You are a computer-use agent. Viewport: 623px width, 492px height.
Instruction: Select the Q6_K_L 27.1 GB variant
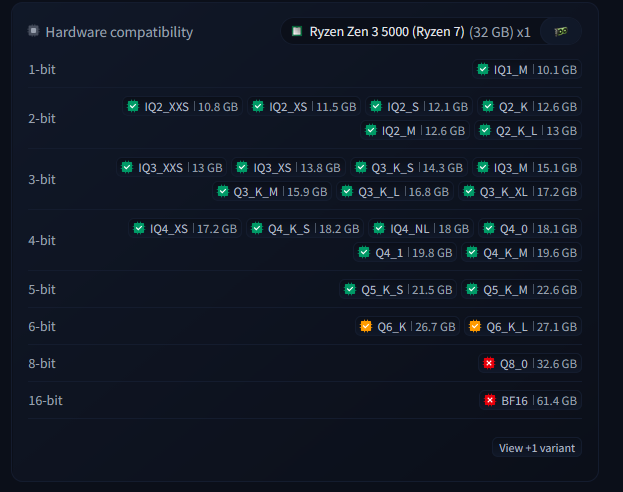pos(523,326)
